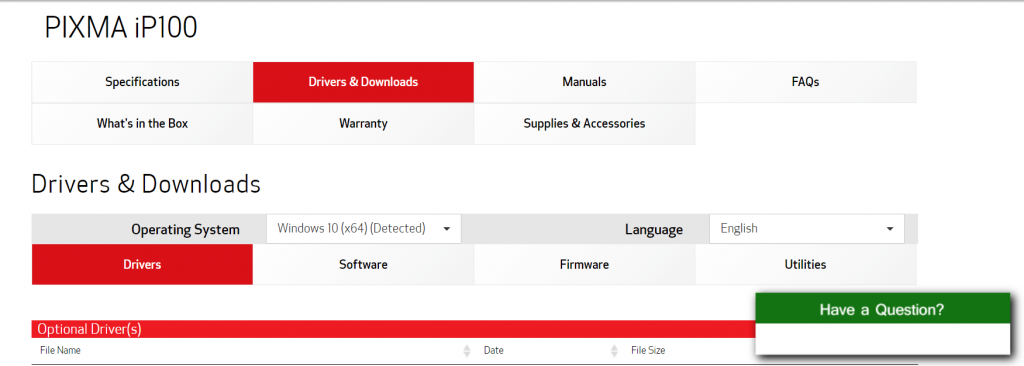
Task: Open the Have a Question? chat box
Action: click(x=882, y=309)
